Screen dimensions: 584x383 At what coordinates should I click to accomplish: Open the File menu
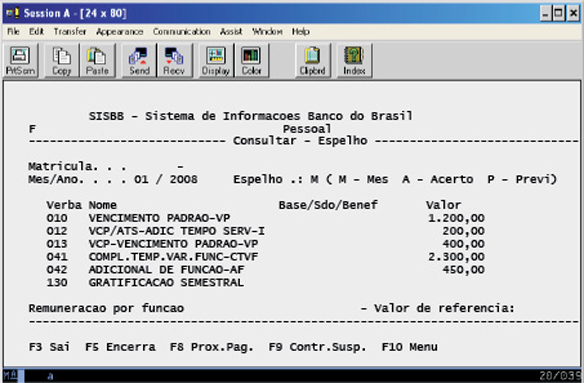13,32
